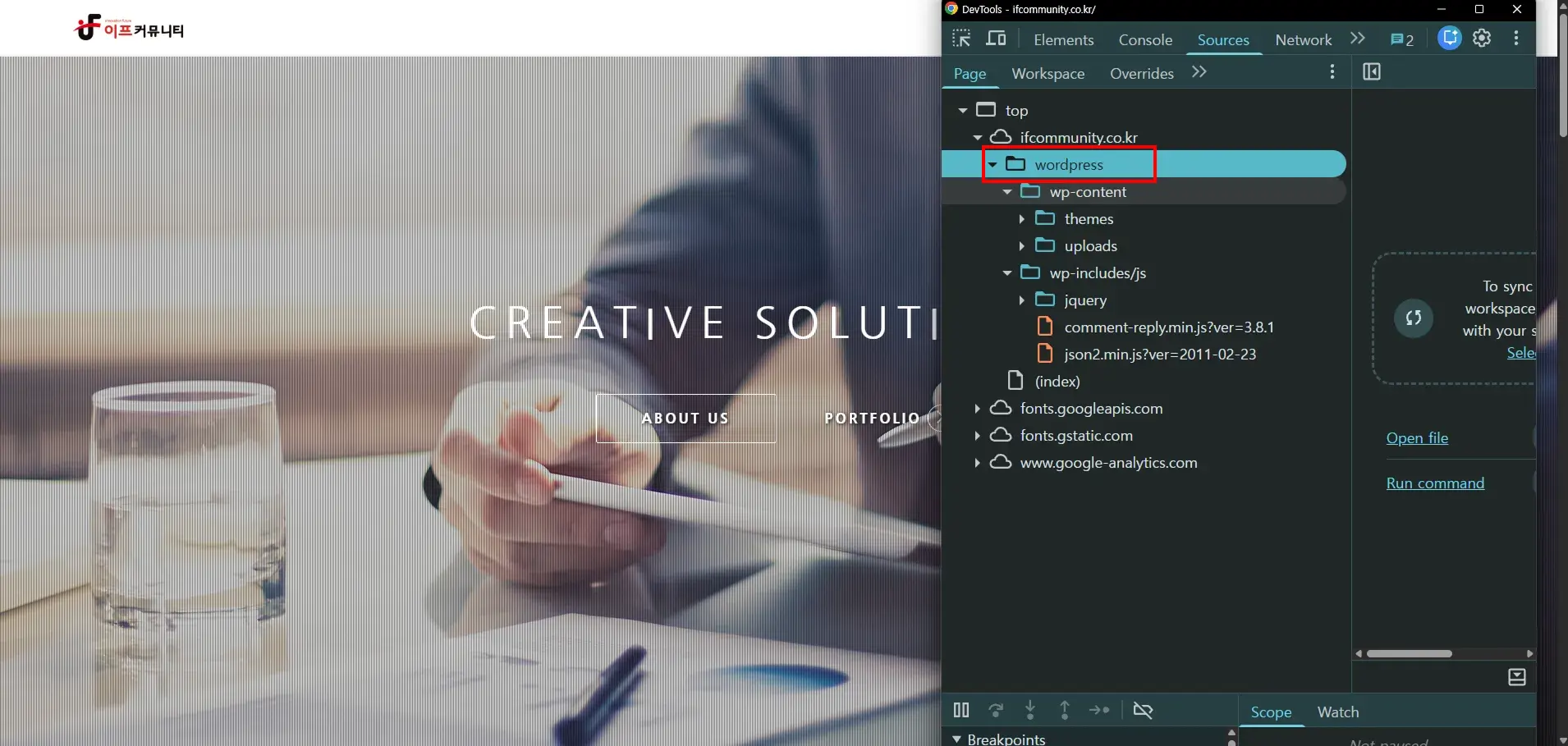Toggle the console drawer icon

pyautogui.click(x=1517, y=677)
